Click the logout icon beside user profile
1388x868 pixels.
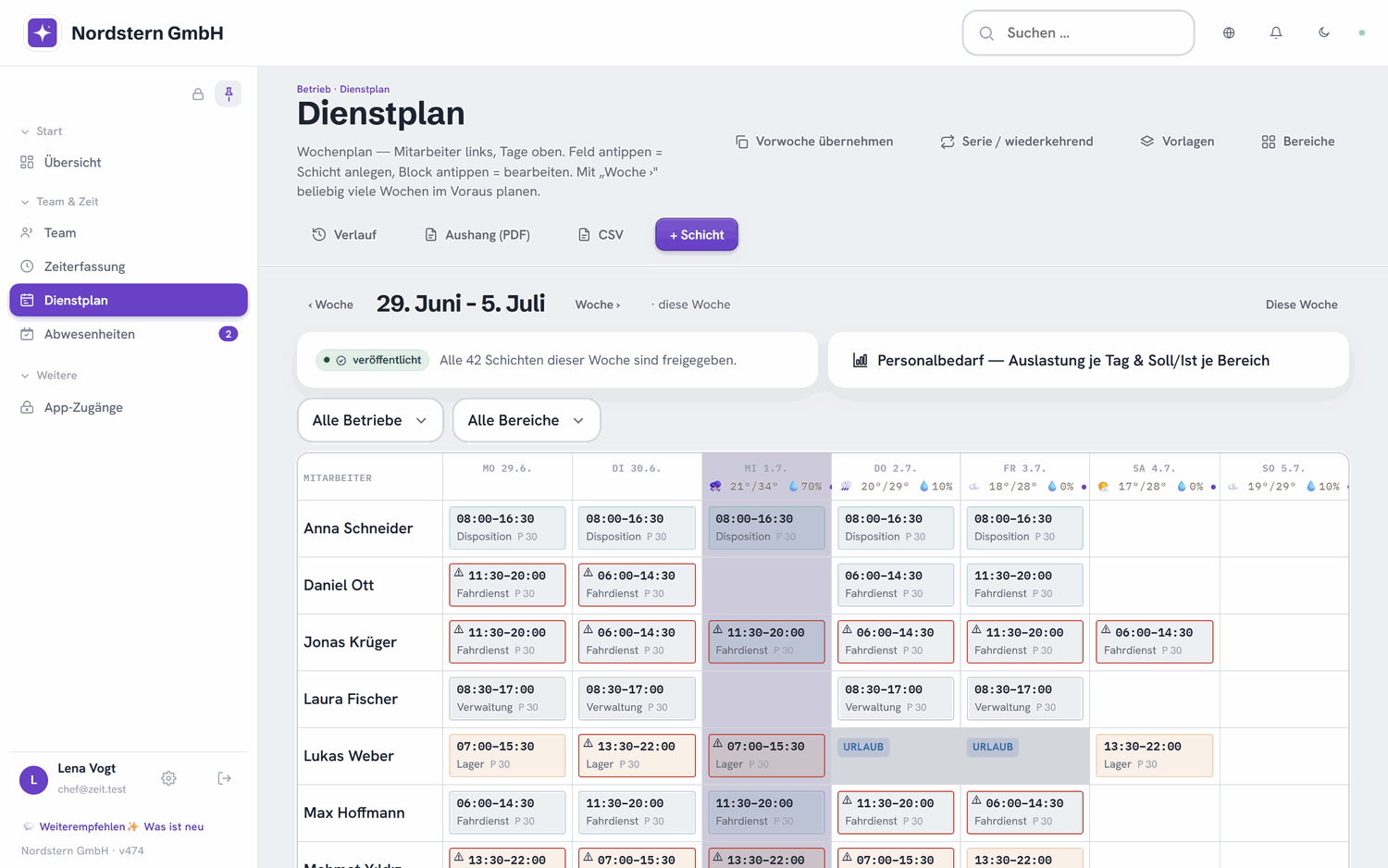(225, 778)
